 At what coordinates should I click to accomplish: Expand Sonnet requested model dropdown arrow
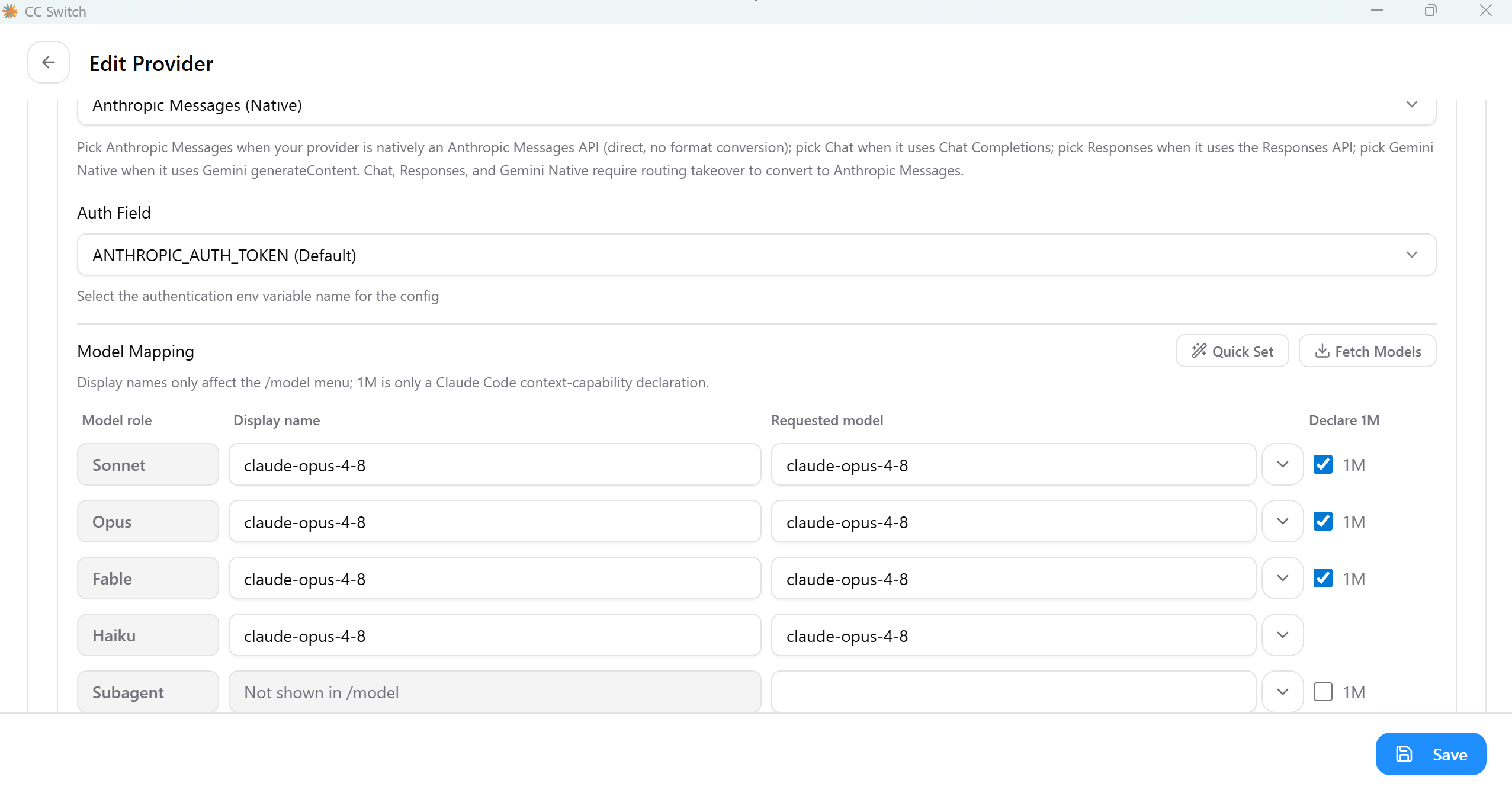point(1283,465)
